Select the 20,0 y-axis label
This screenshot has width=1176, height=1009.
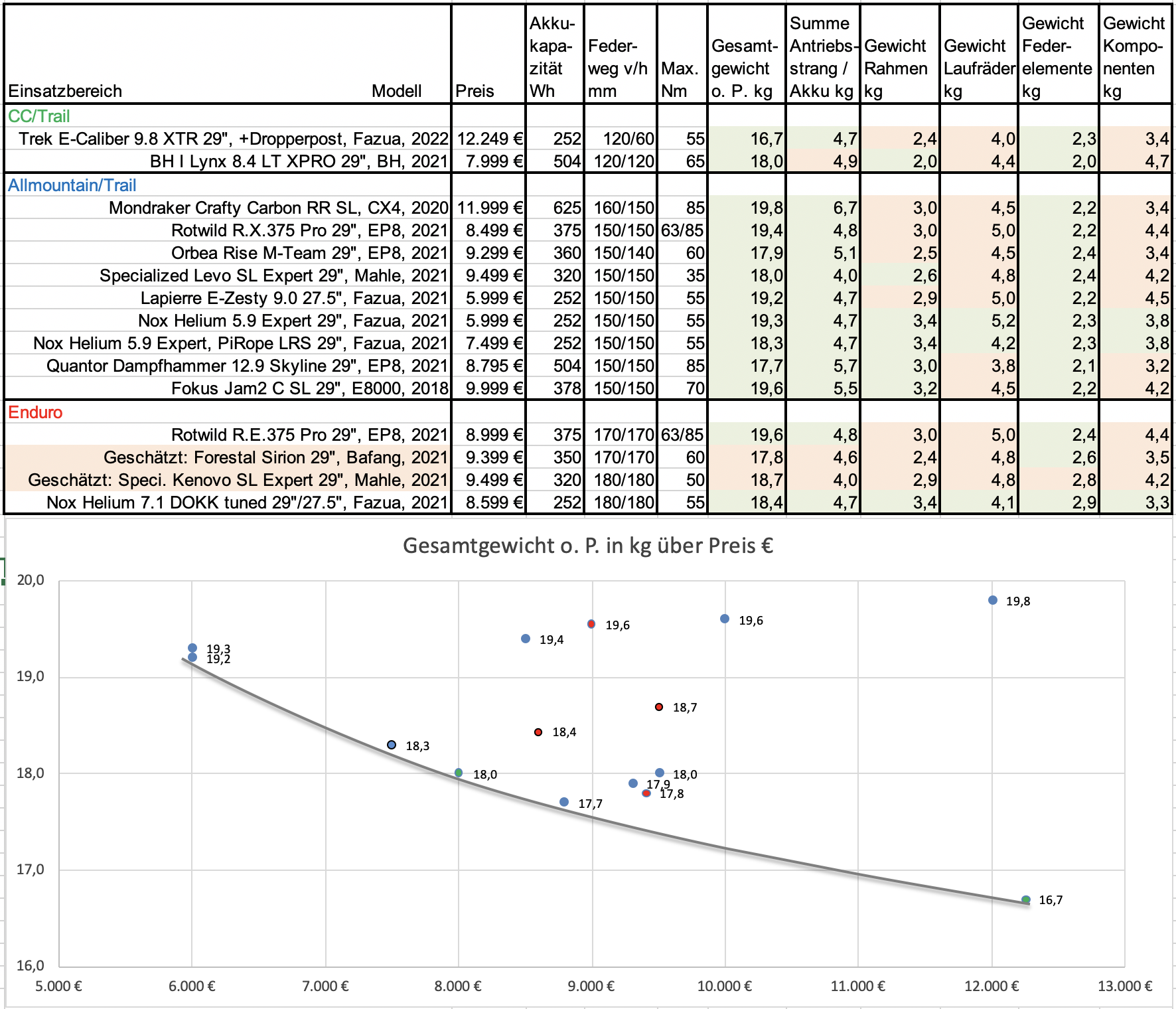click(31, 580)
